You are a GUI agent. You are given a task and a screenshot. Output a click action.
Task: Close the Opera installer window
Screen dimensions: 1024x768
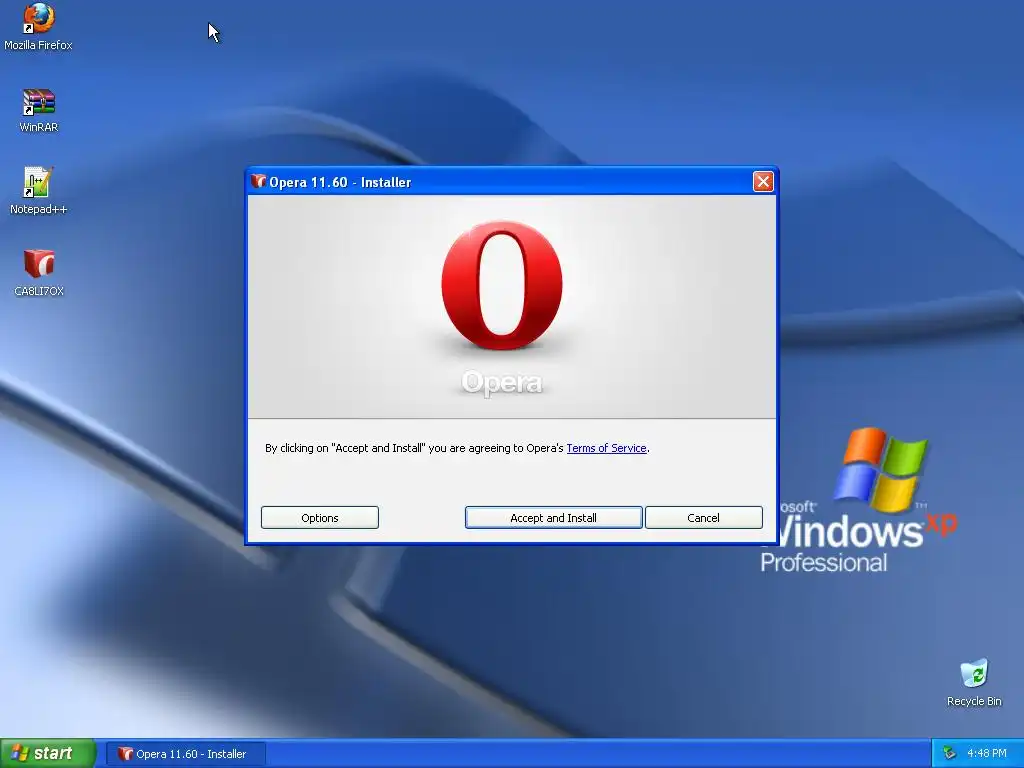pyautogui.click(x=763, y=181)
